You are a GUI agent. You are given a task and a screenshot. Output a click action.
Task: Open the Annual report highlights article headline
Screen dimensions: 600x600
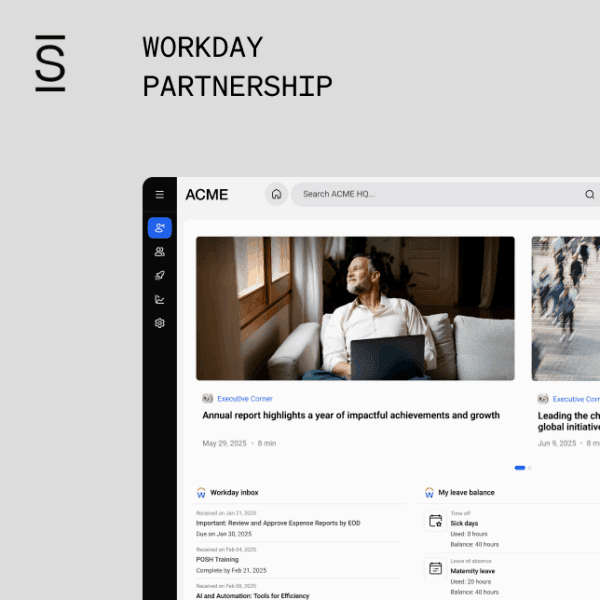350,415
